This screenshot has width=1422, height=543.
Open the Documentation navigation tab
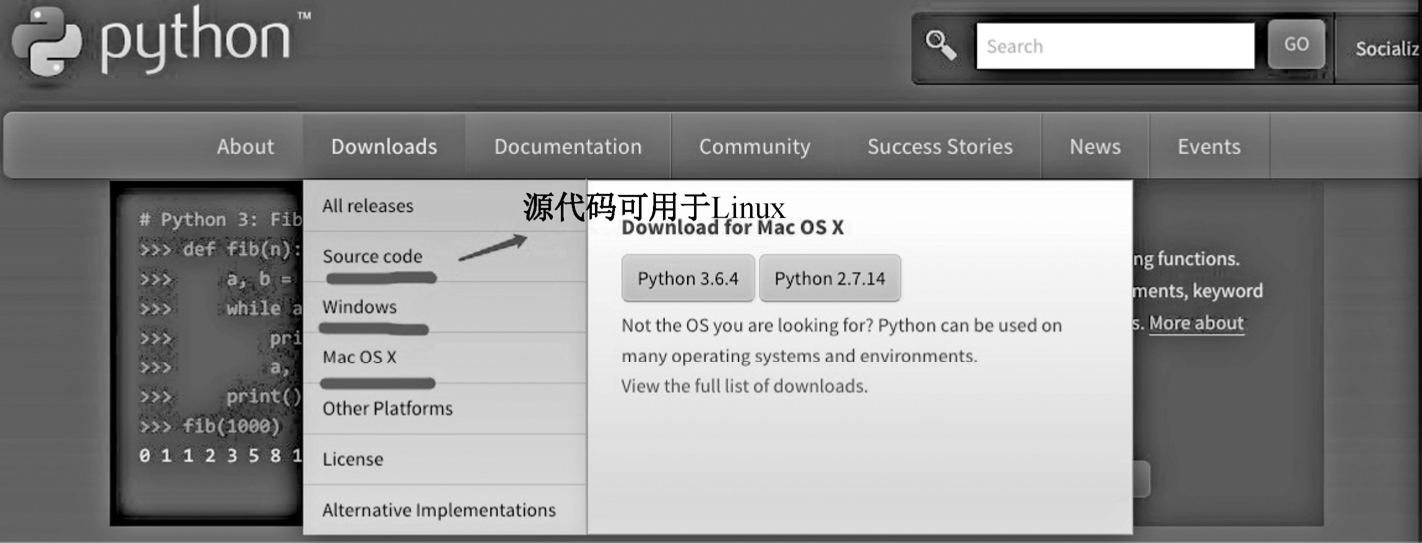tap(567, 146)
